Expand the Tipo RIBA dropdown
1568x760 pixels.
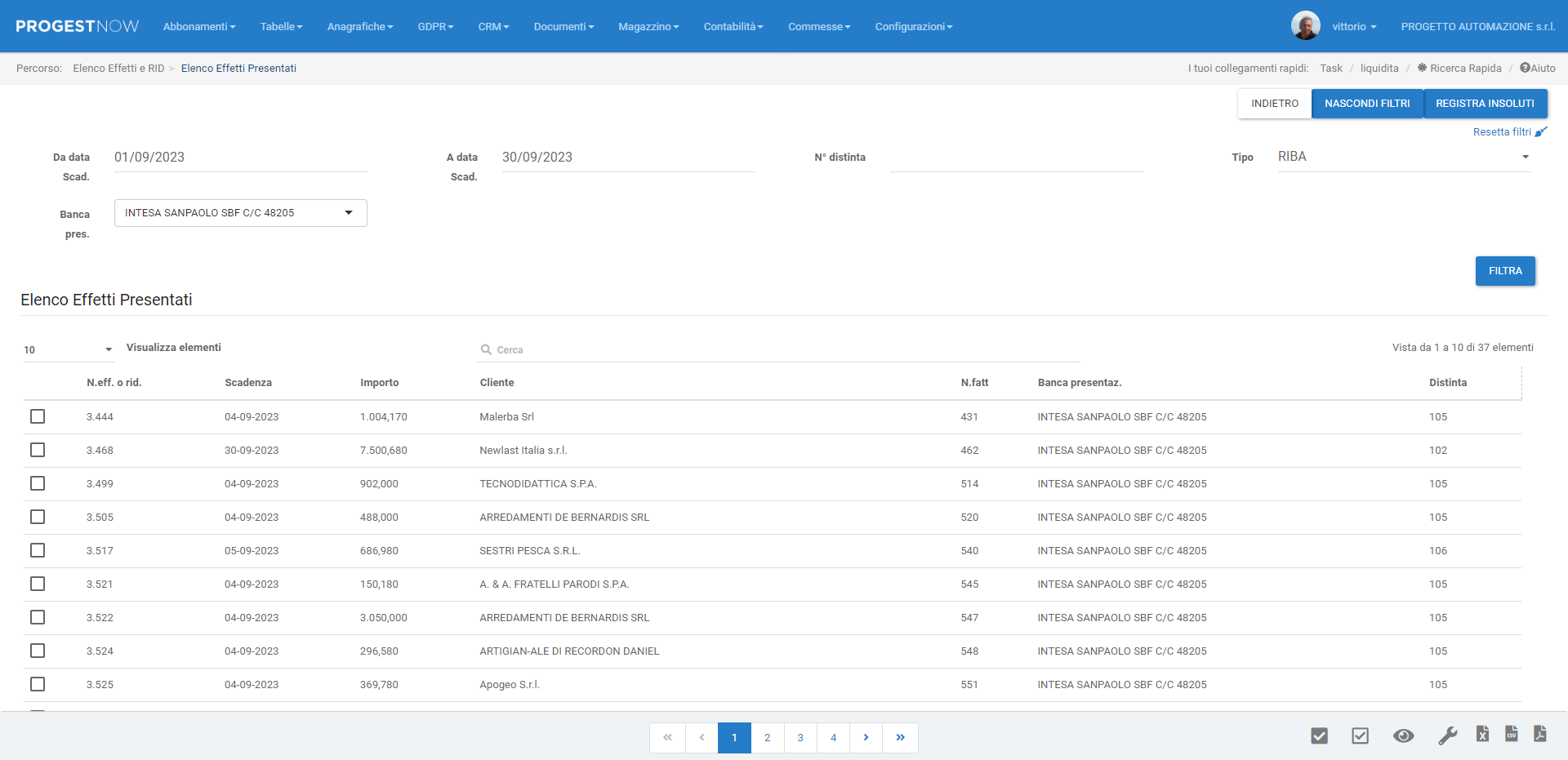[1403, 157]
